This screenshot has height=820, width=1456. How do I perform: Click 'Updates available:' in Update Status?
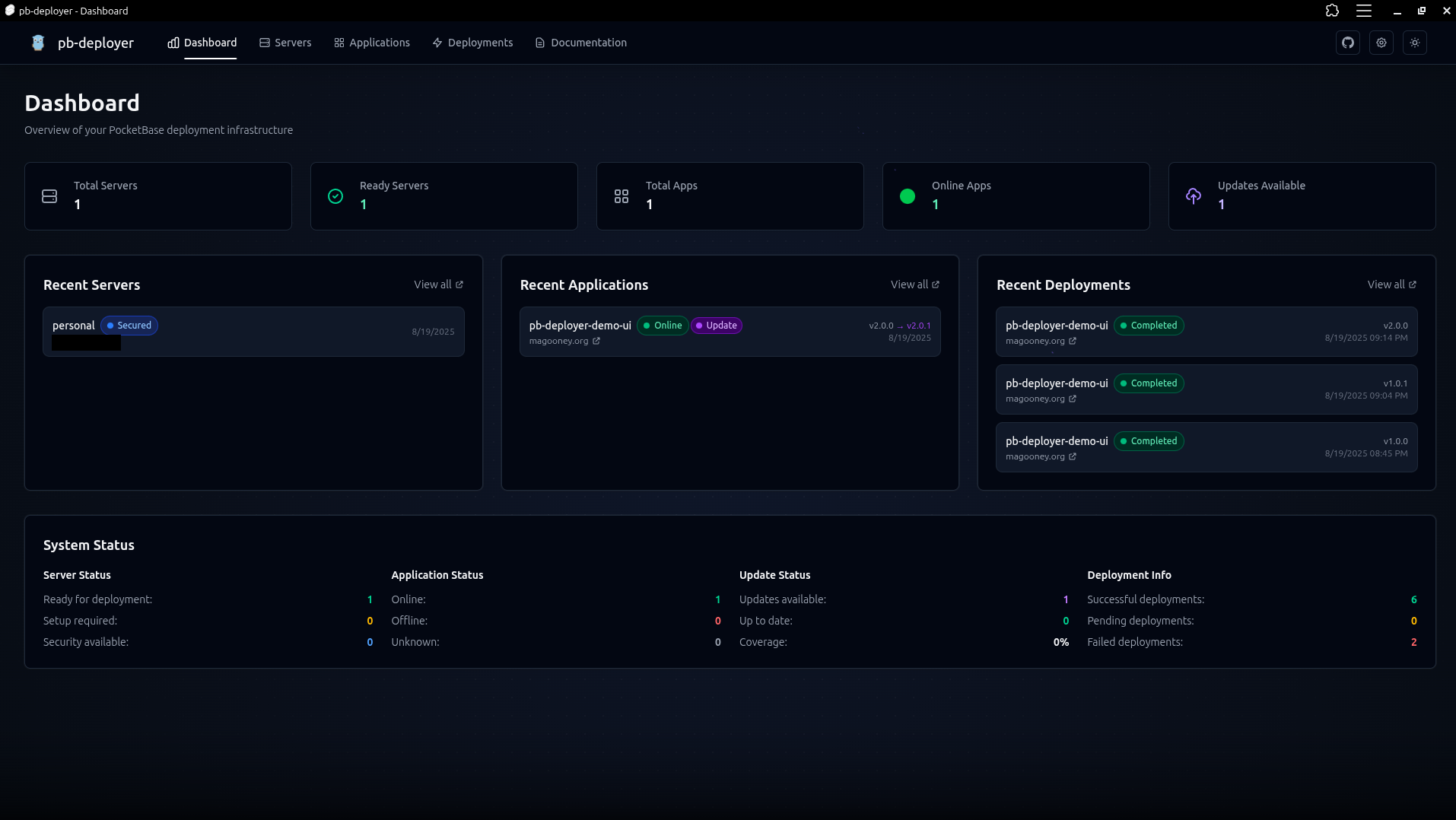tap(783, 599)
